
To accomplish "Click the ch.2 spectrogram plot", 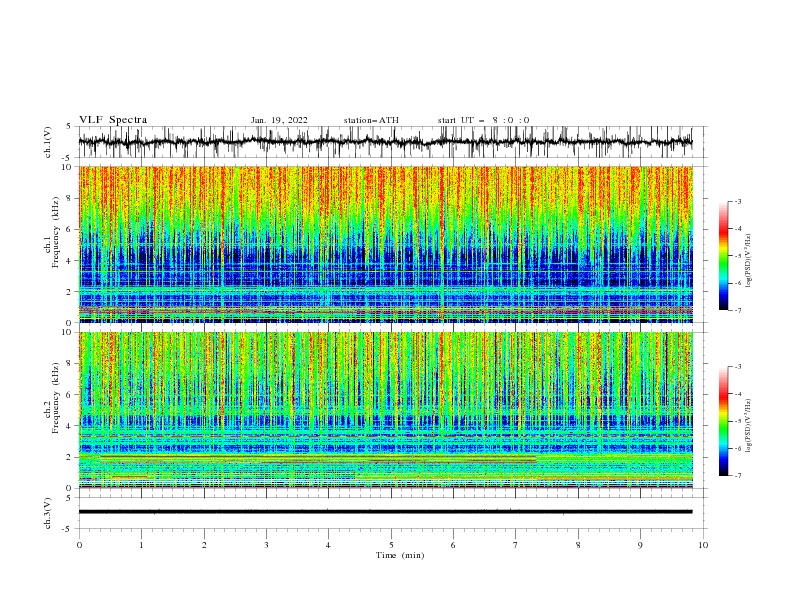I will click(385, 410).
